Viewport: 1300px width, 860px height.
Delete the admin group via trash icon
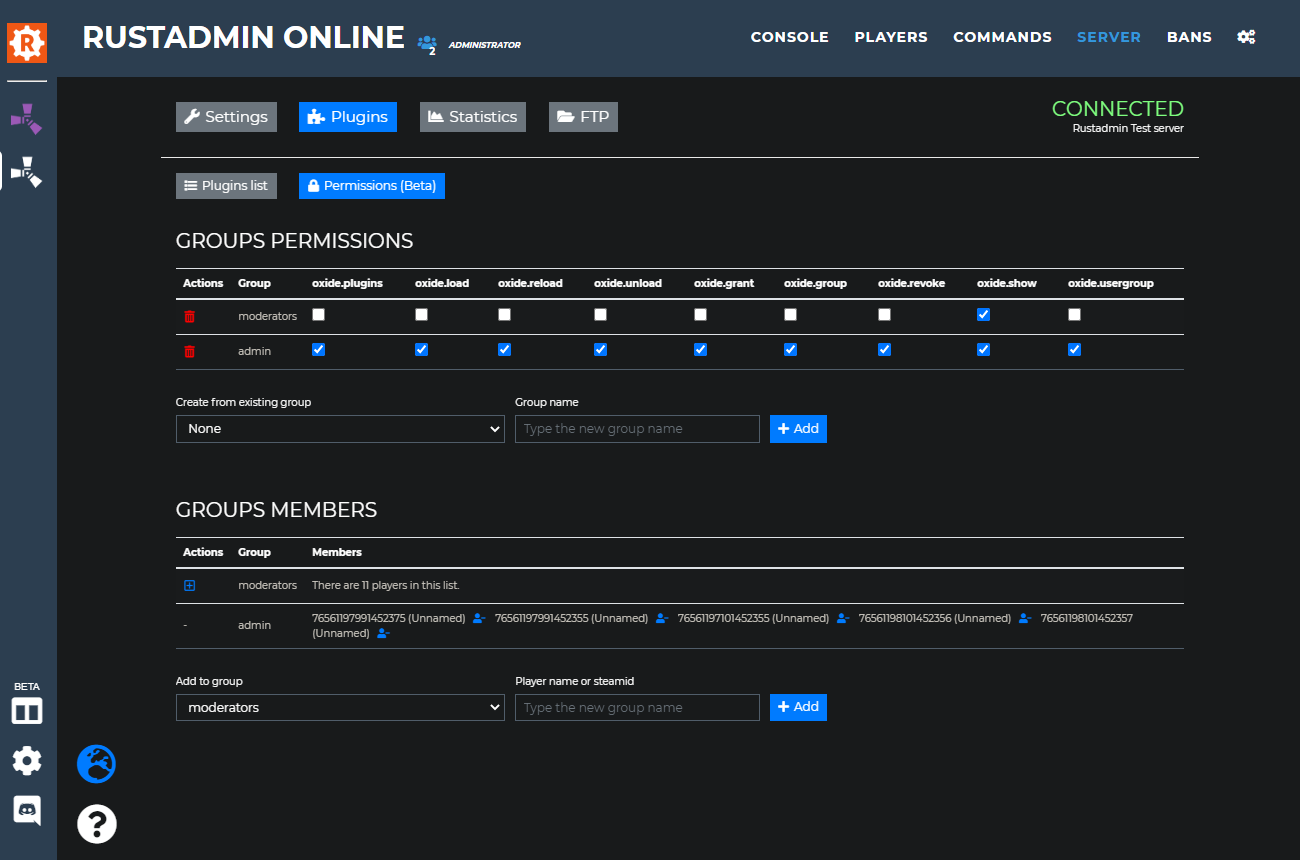point(189,351)
